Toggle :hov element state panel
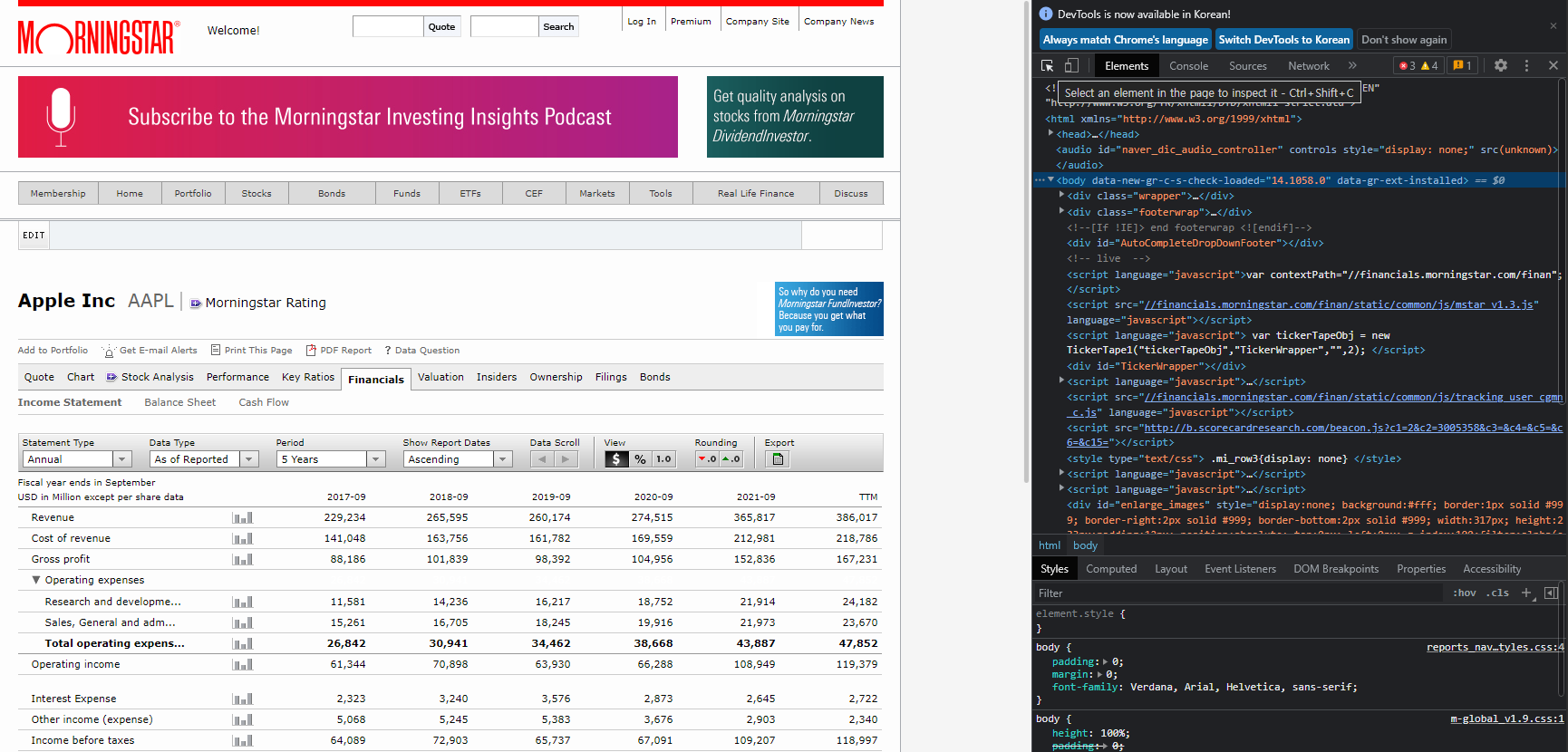Screen dimensions: 1568x752 (x=1465, y=593)
